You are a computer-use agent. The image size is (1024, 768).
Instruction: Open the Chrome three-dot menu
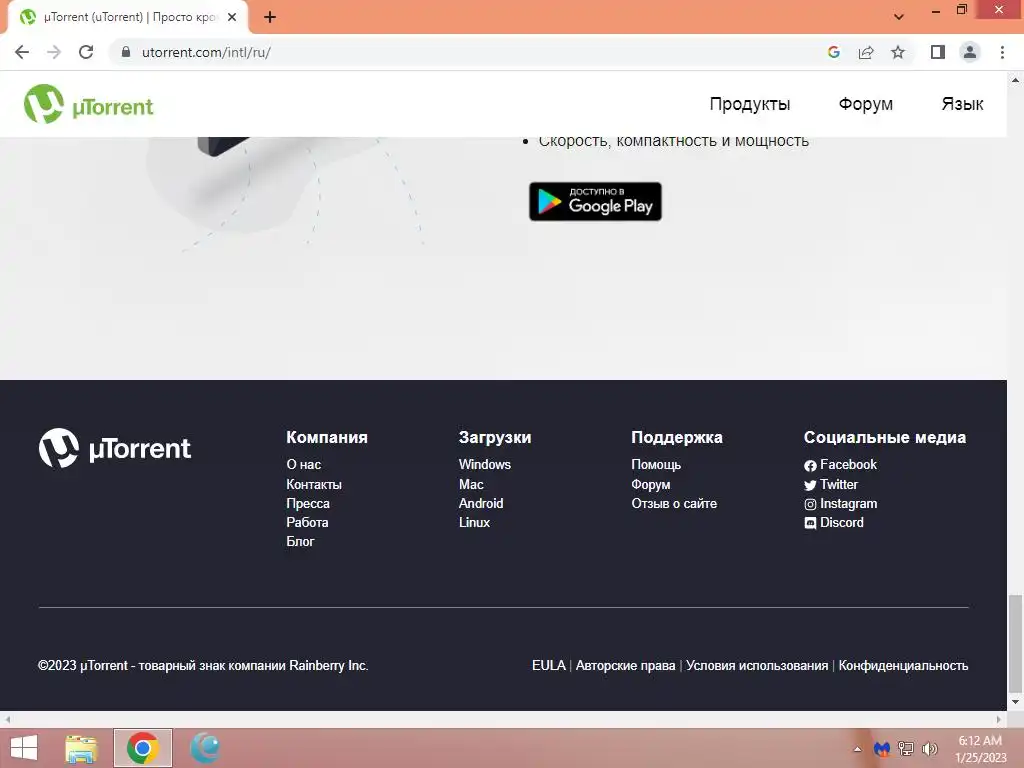1002,52
